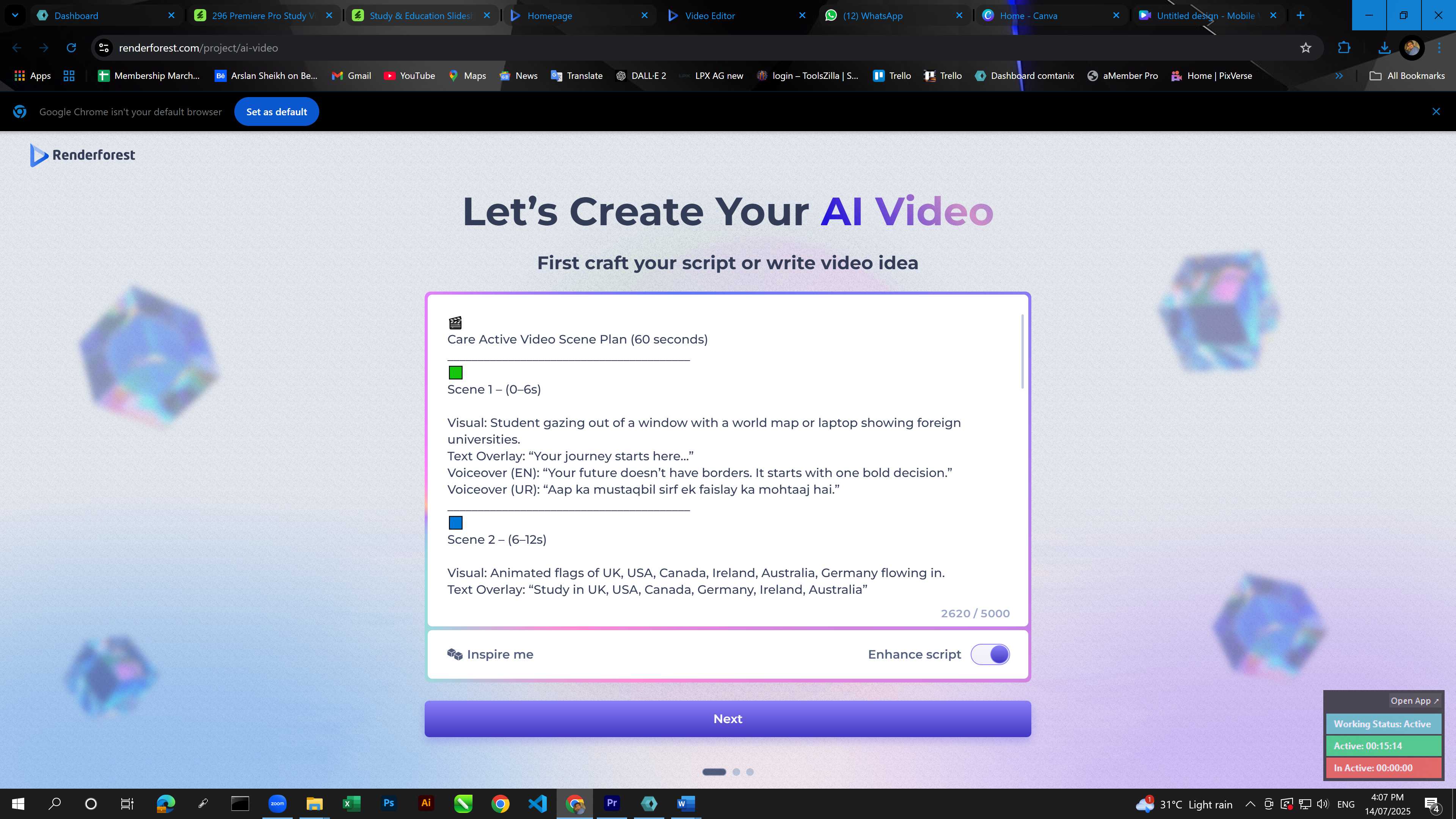Screen dimensions: 1456x819
Task: Open Zoom from taskbar
Action: click(x=277, y=803)
